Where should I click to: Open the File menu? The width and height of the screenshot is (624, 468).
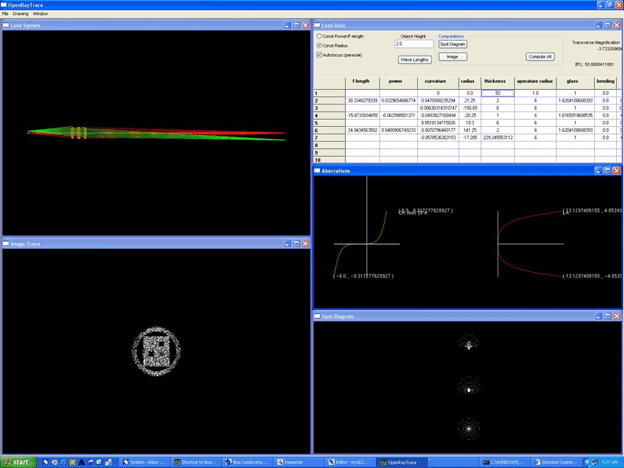[x=5, y=14]
